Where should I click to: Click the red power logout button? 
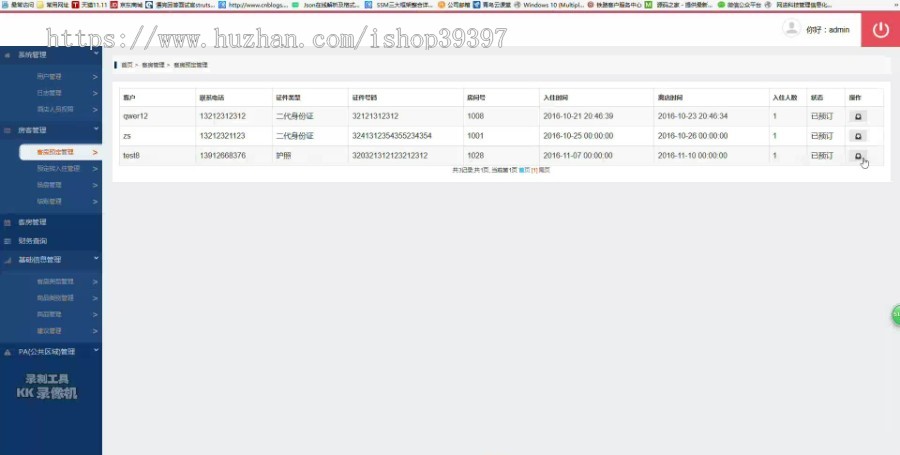pyautogui.click(x=880, y=30)
